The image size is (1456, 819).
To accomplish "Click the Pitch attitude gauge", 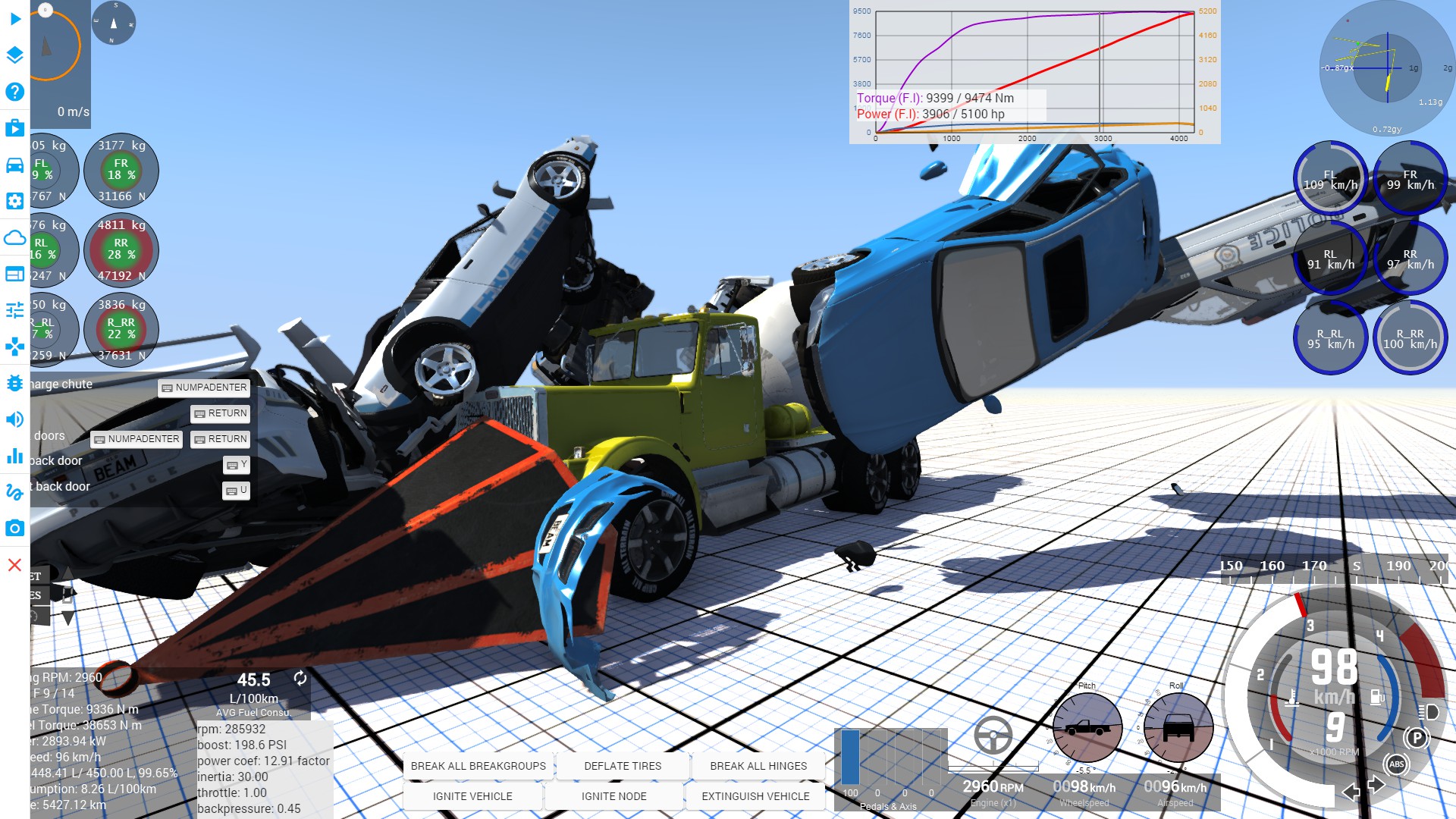I will pyautogui.click(x=1087, y=728).
